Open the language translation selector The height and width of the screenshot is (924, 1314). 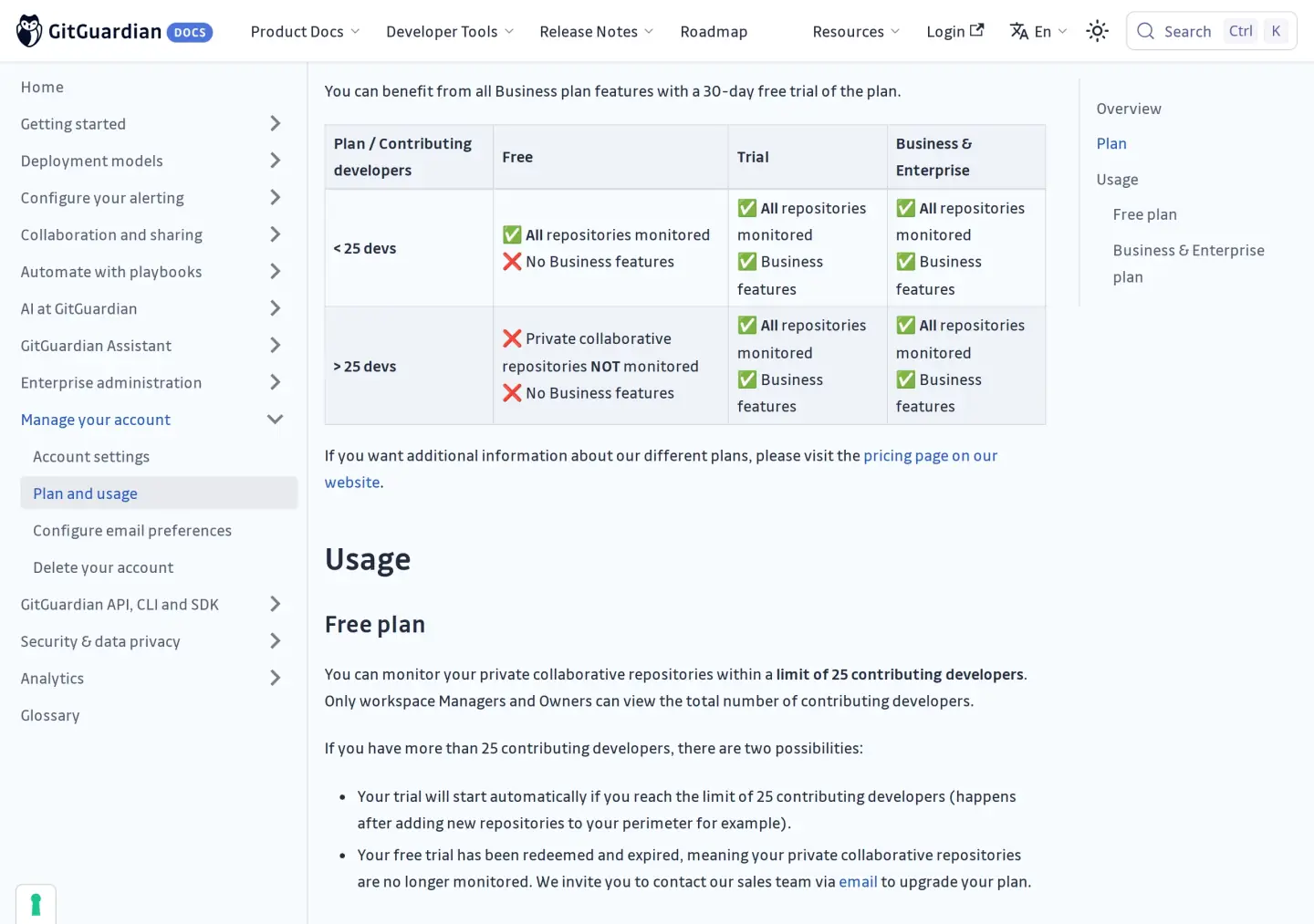point(1038,31)
